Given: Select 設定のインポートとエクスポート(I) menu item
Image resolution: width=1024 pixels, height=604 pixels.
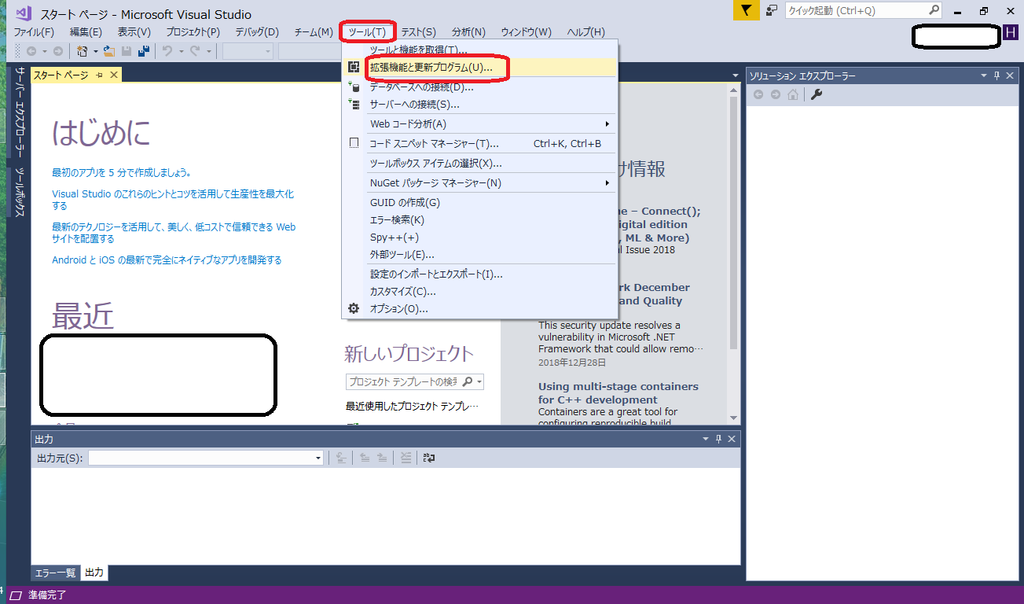Looking at the screenshot, I should [x=479, y=274].
